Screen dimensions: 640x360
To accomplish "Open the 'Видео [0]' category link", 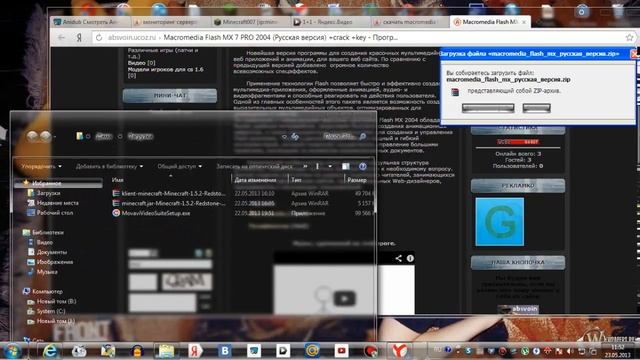I will [142, 63].
